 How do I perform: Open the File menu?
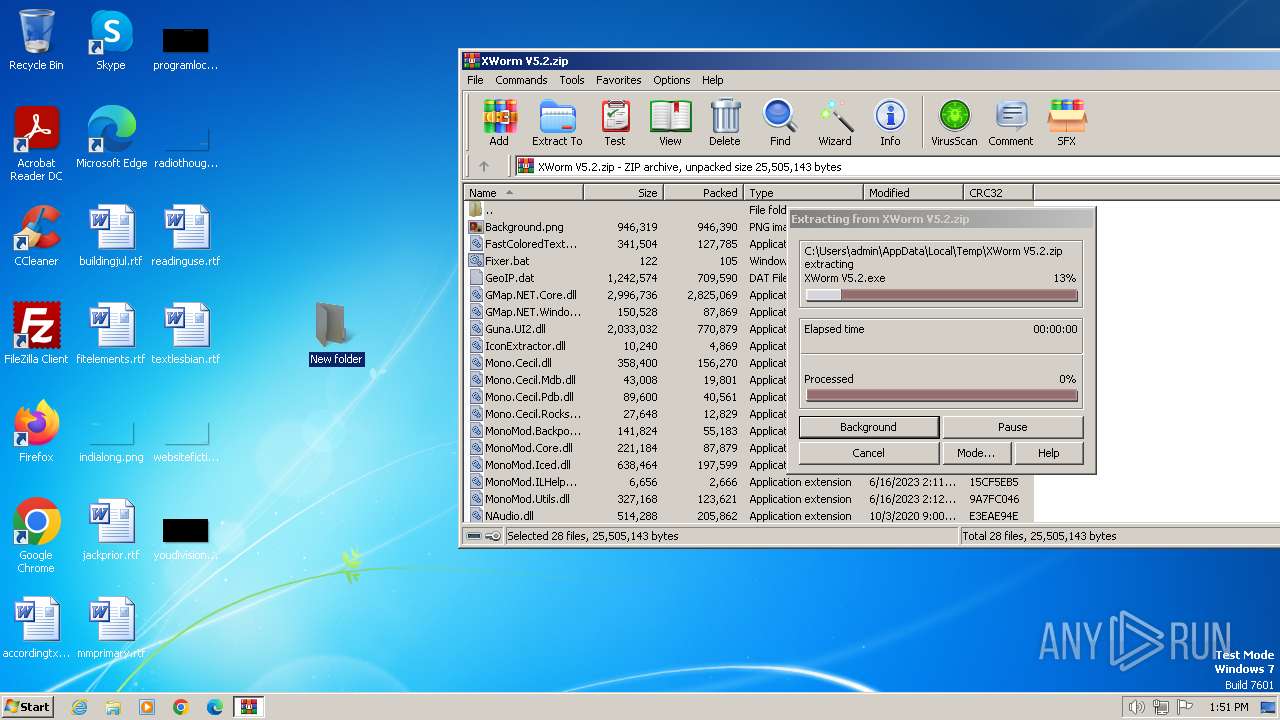pyautogui.click(x=475, y=80)
